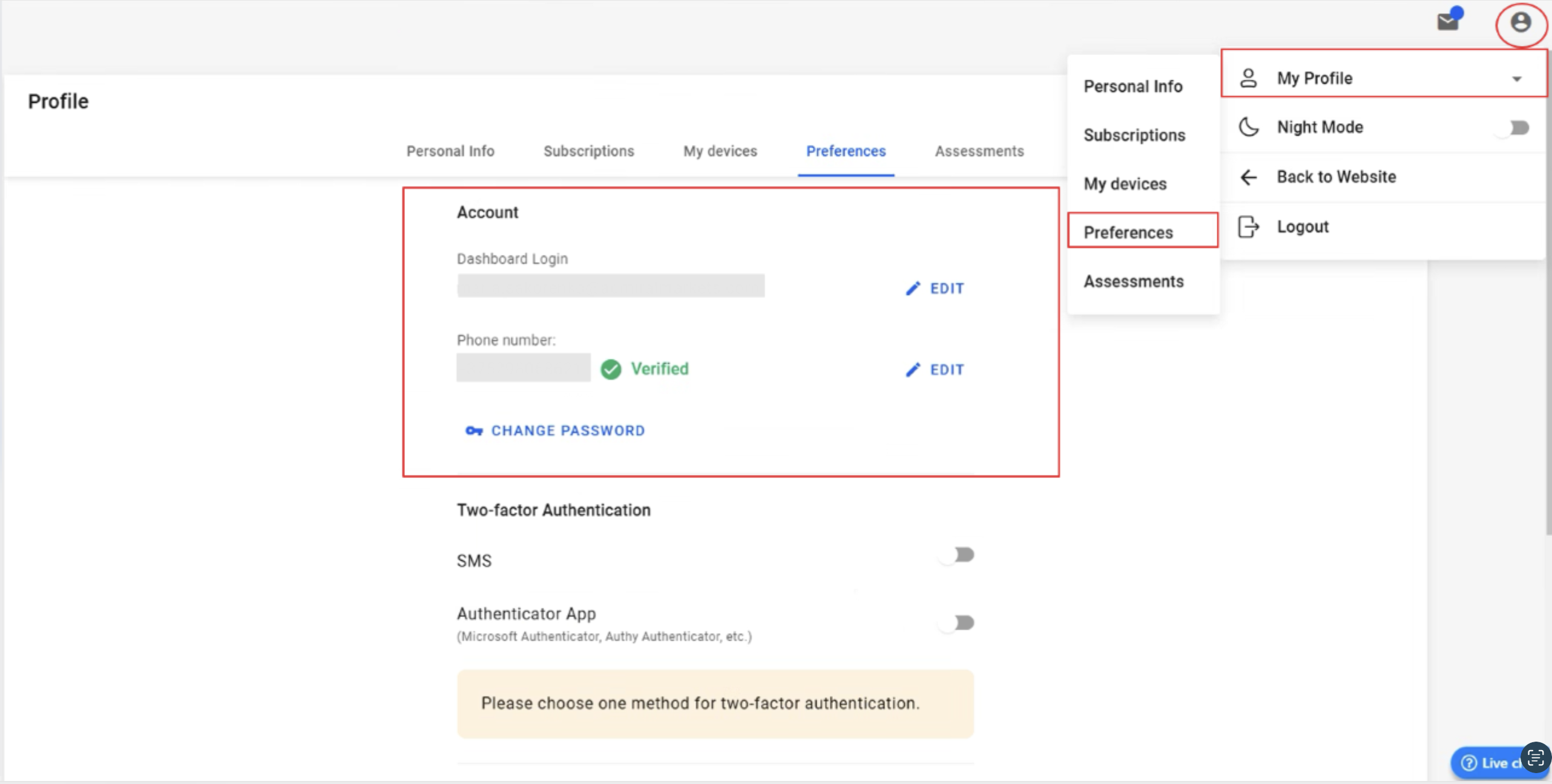1552x784 pixels.
Task: Click the Dashboard Login field
Action: [x=610, y=286]
